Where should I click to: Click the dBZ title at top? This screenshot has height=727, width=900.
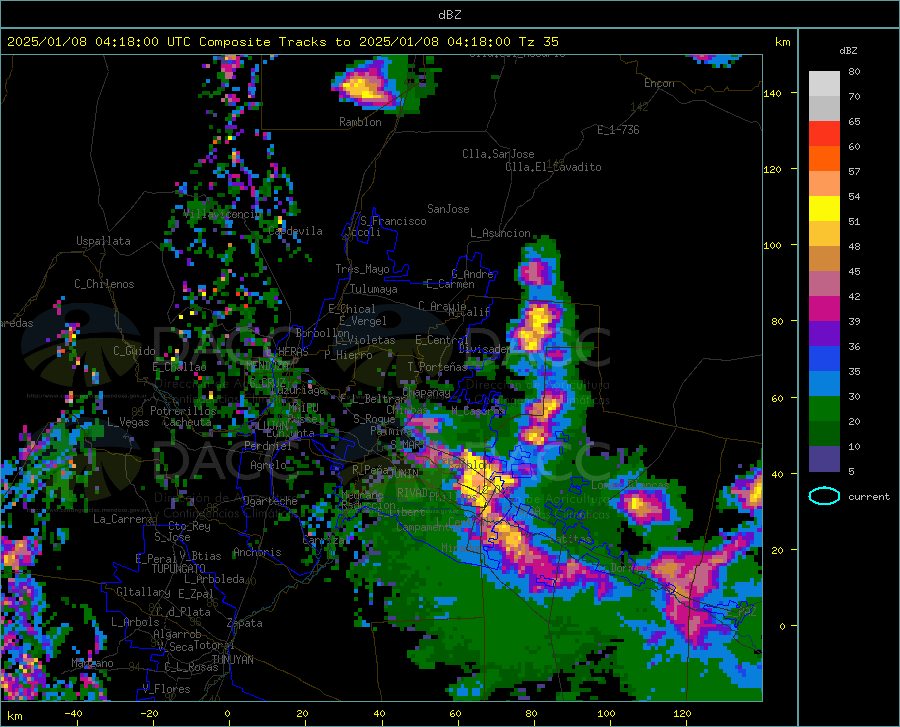(x=449, y=14)
